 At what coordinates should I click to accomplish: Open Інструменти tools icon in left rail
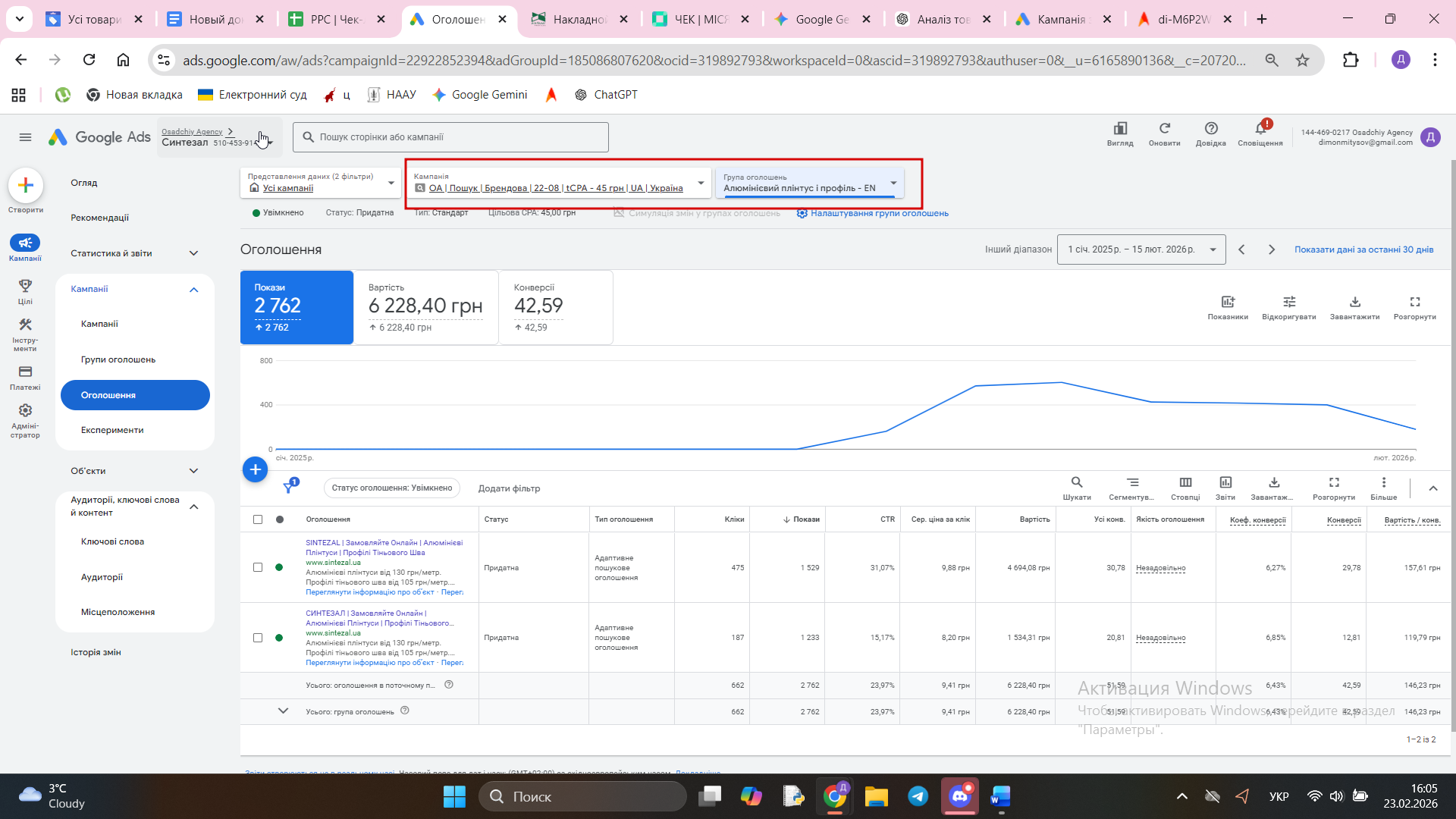coord(25,325)
